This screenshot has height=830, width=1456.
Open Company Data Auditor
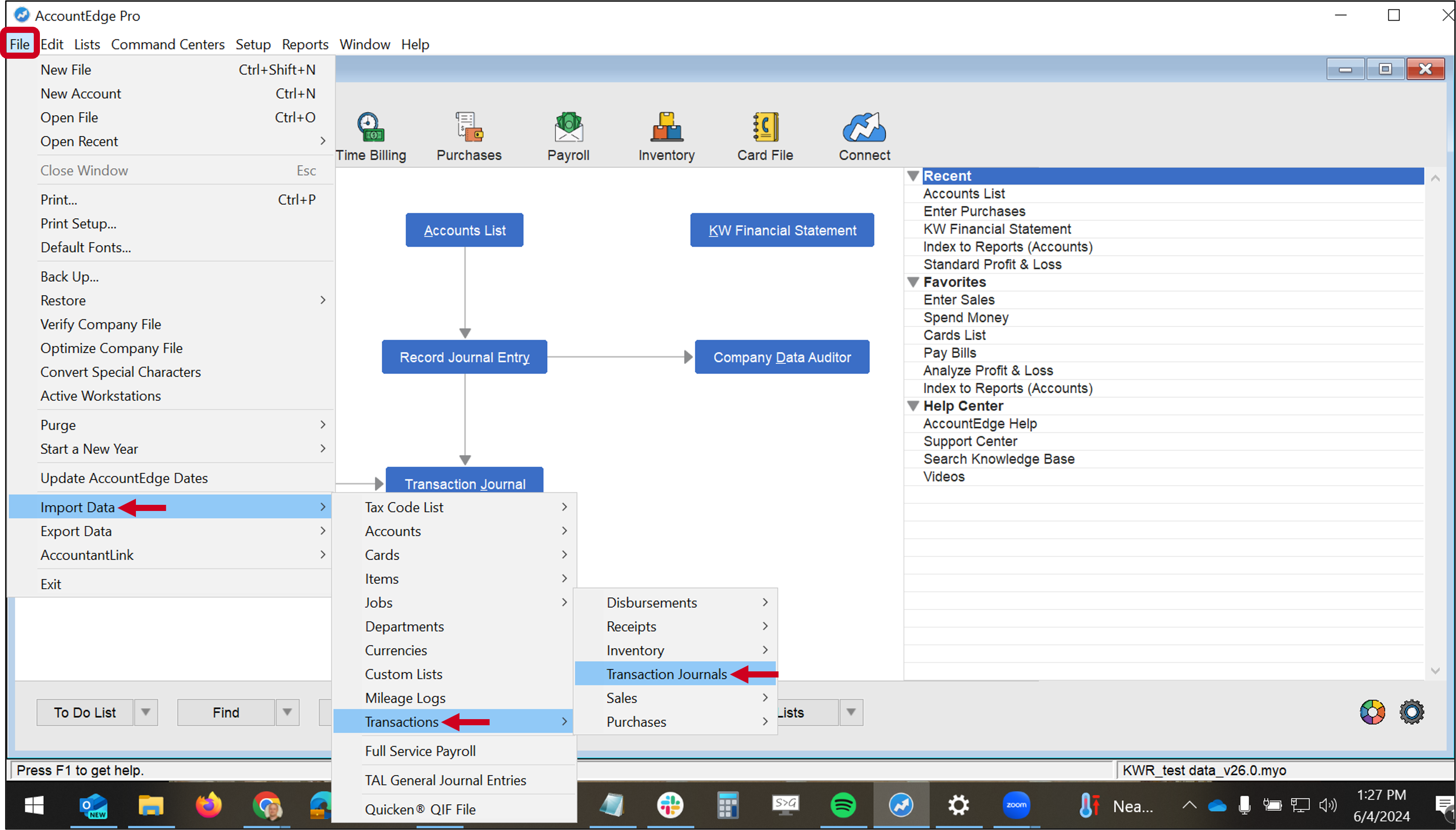pyautogui.click(x=781, y=357)
